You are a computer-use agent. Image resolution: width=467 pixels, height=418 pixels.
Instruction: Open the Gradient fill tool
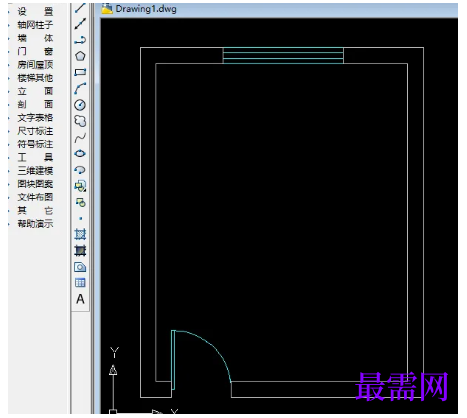[80, 250]
